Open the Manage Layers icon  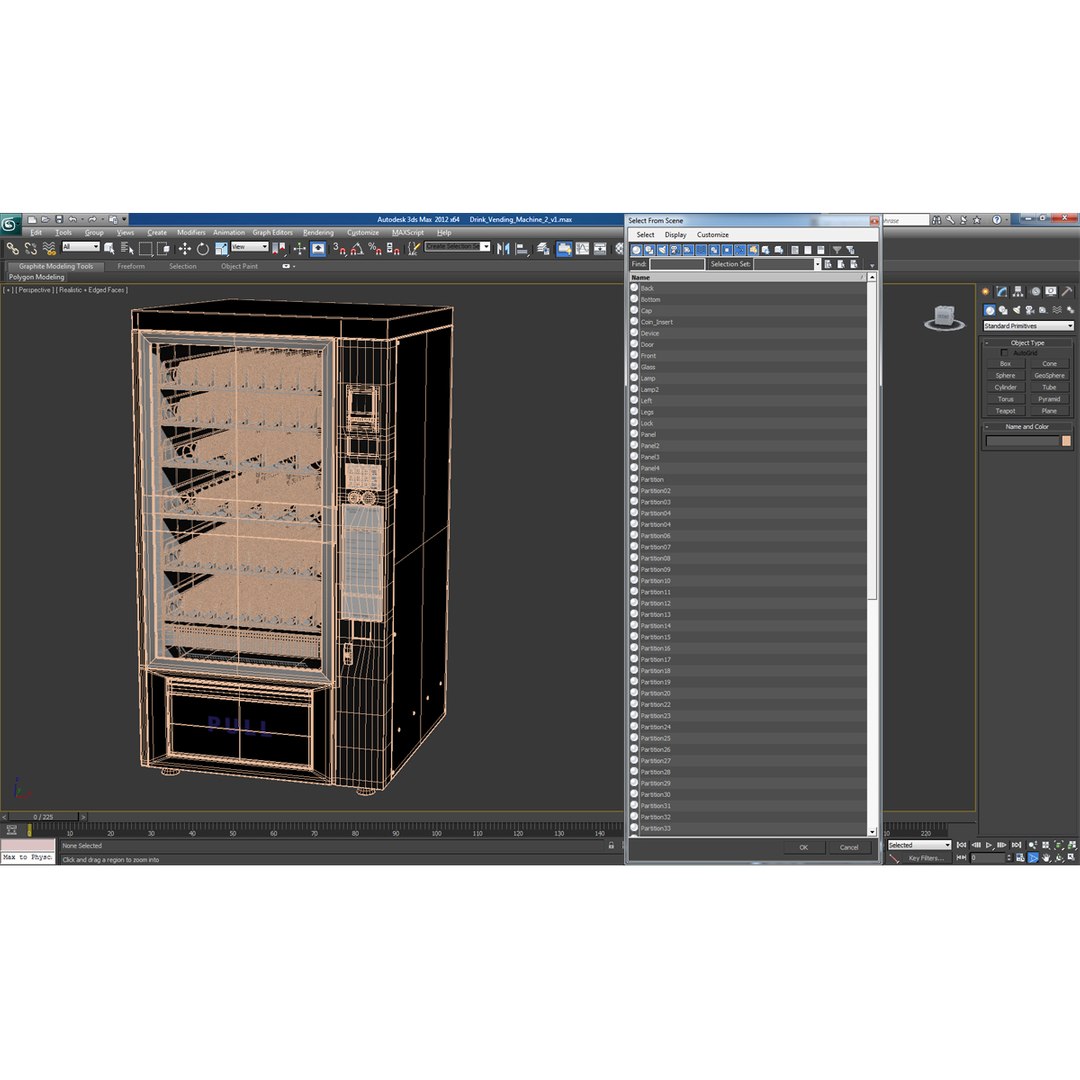point(543,249)
